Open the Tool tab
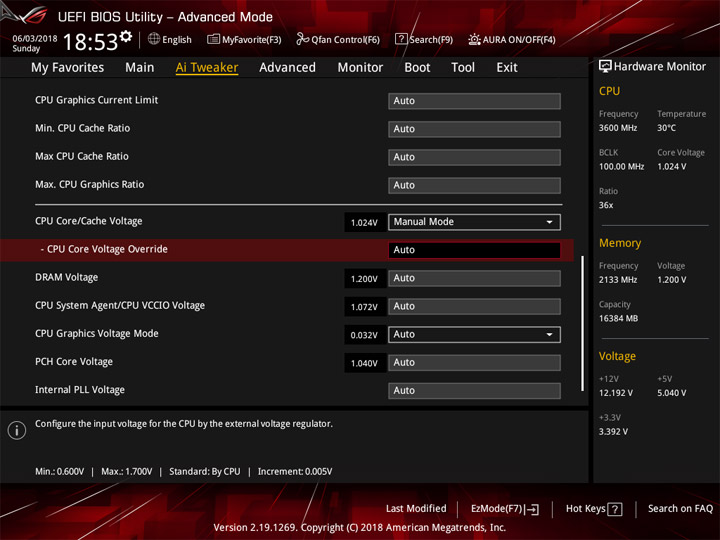This screenshot has width=720, height=540. coord(463,68)
